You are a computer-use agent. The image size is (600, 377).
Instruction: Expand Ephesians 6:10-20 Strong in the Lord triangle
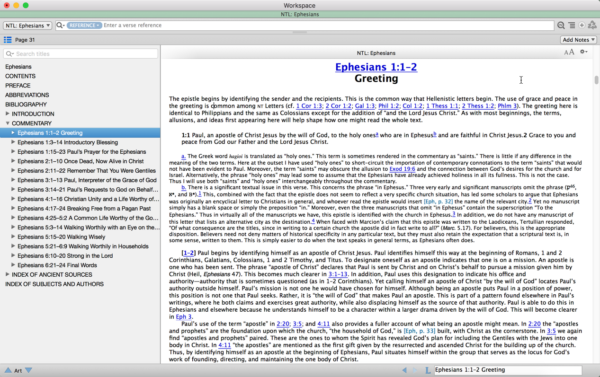click(13, 255)
